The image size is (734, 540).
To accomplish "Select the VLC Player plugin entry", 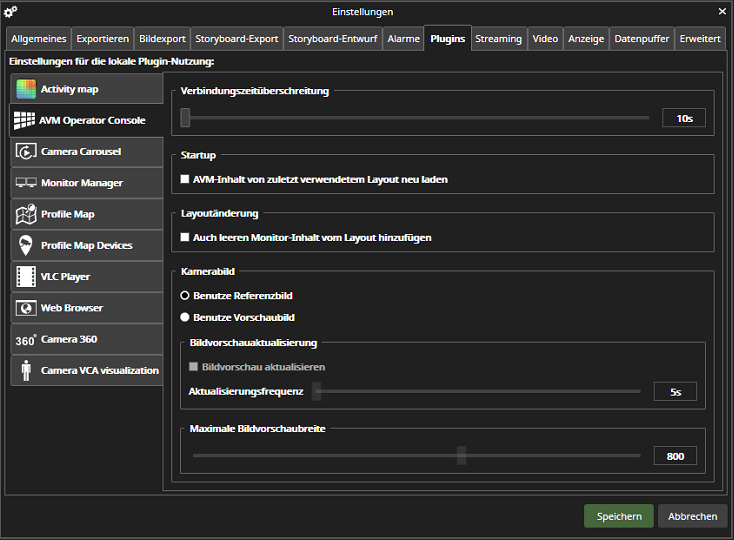I will 87,277.
